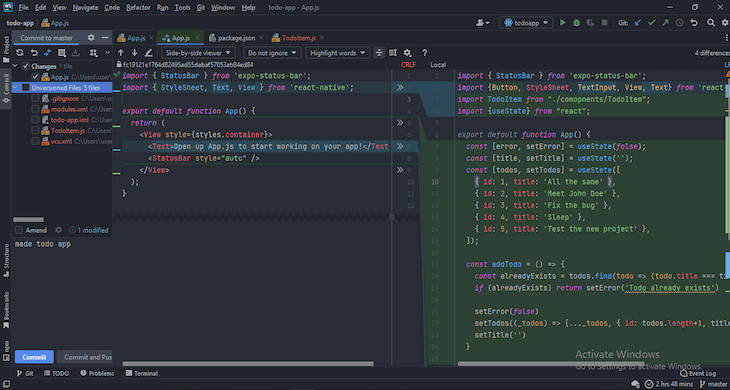Click the commit file list horizontal scrollbar
This screenshot has height=390, width=730.
28,219
